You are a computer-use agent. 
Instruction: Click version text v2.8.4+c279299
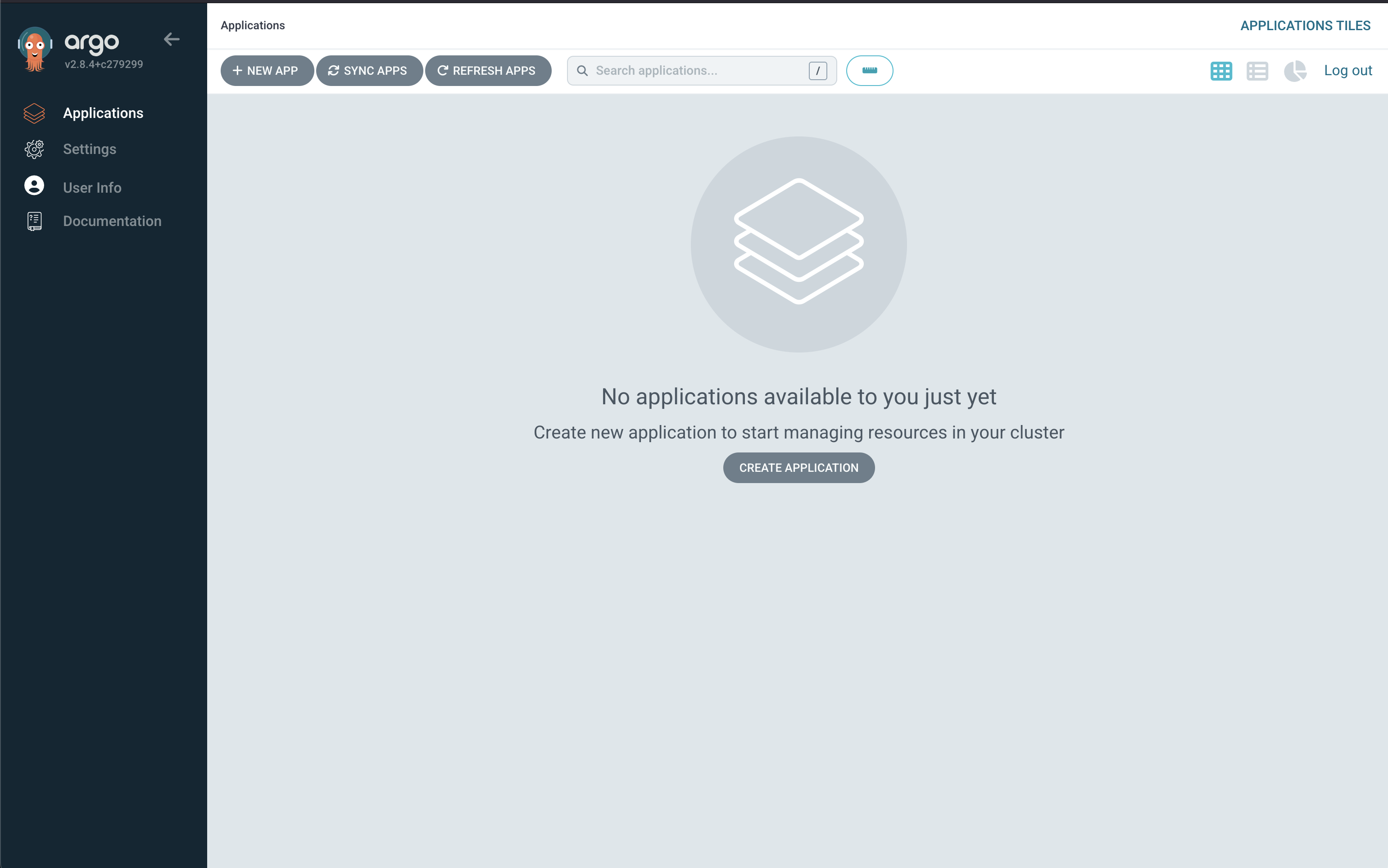click(104, 64)
